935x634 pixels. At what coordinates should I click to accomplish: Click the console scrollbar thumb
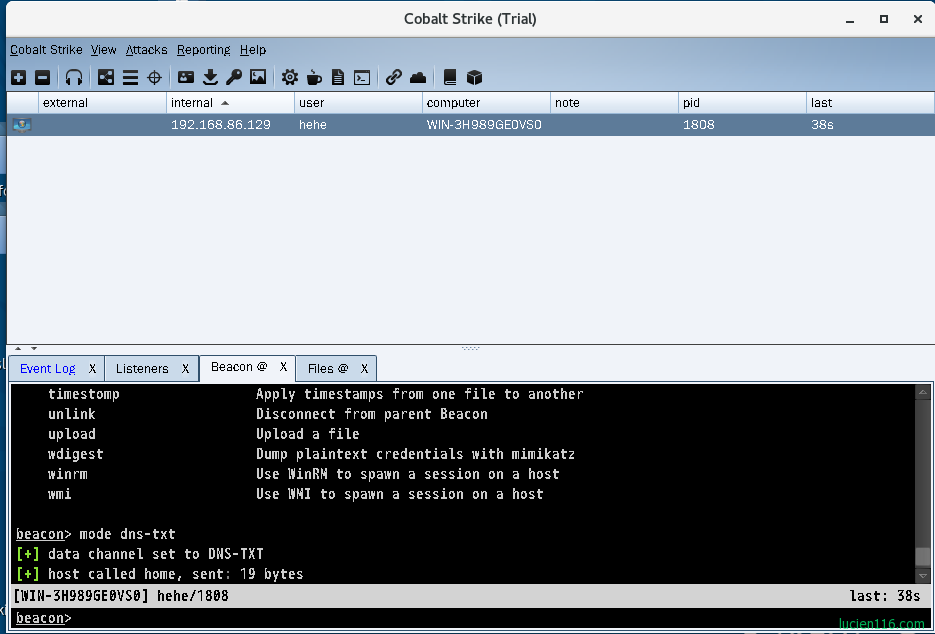pos(922,556)
